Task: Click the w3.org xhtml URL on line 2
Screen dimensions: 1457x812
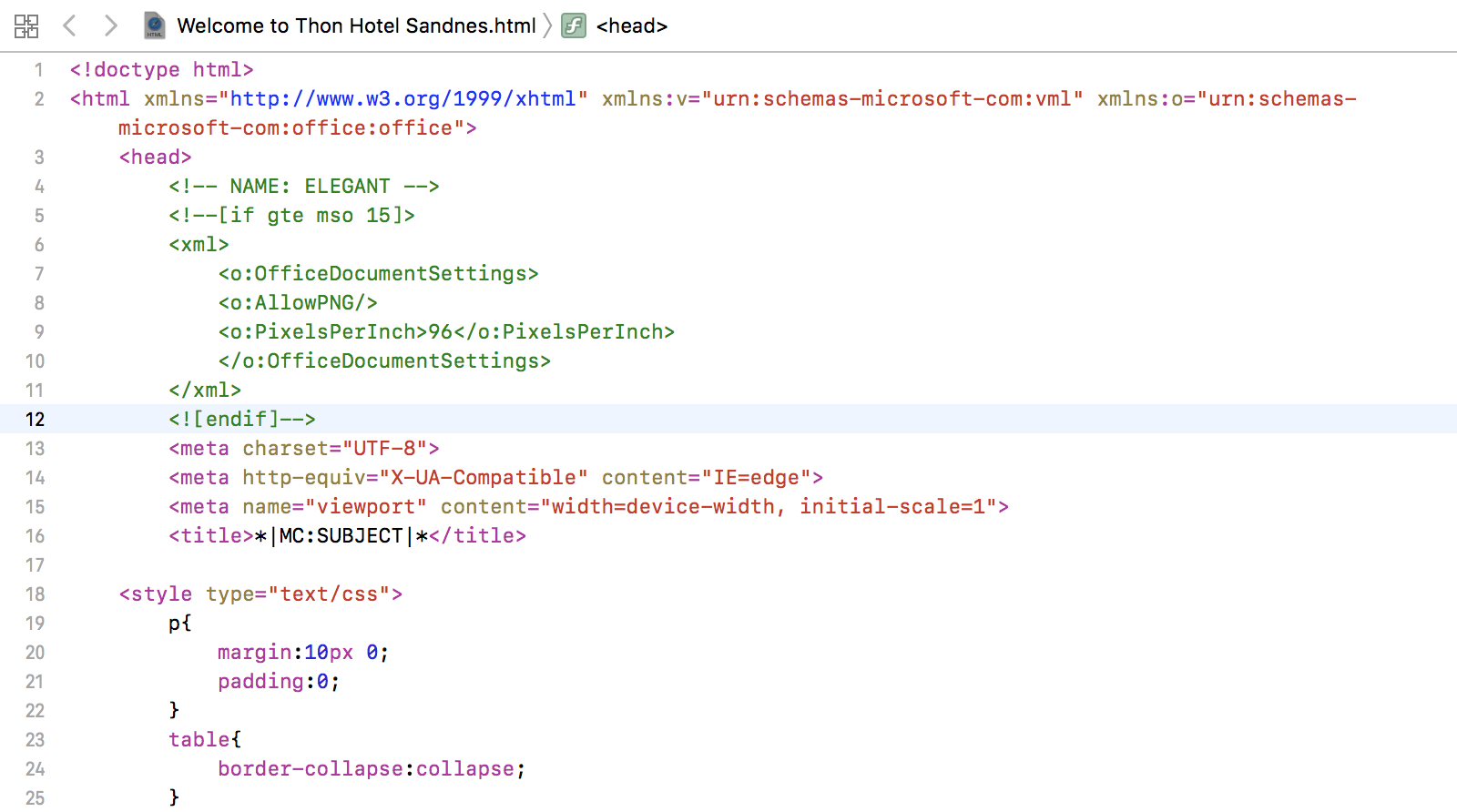Action: pos(402,99)
